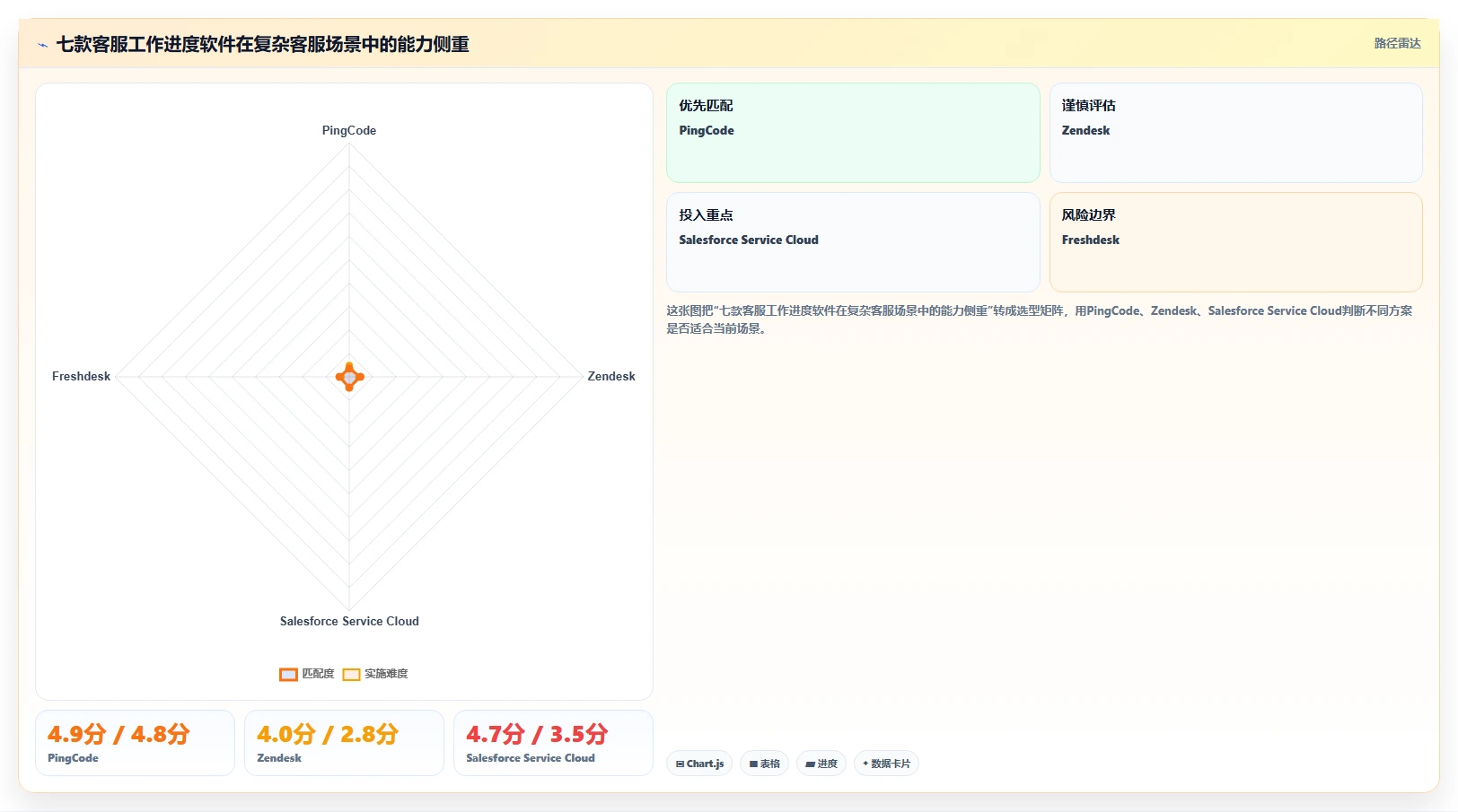Toggle the 匹配度 legend item
Image resolution: width=1458 pixels, height=812 pixels.
click(x=307, y=674)
